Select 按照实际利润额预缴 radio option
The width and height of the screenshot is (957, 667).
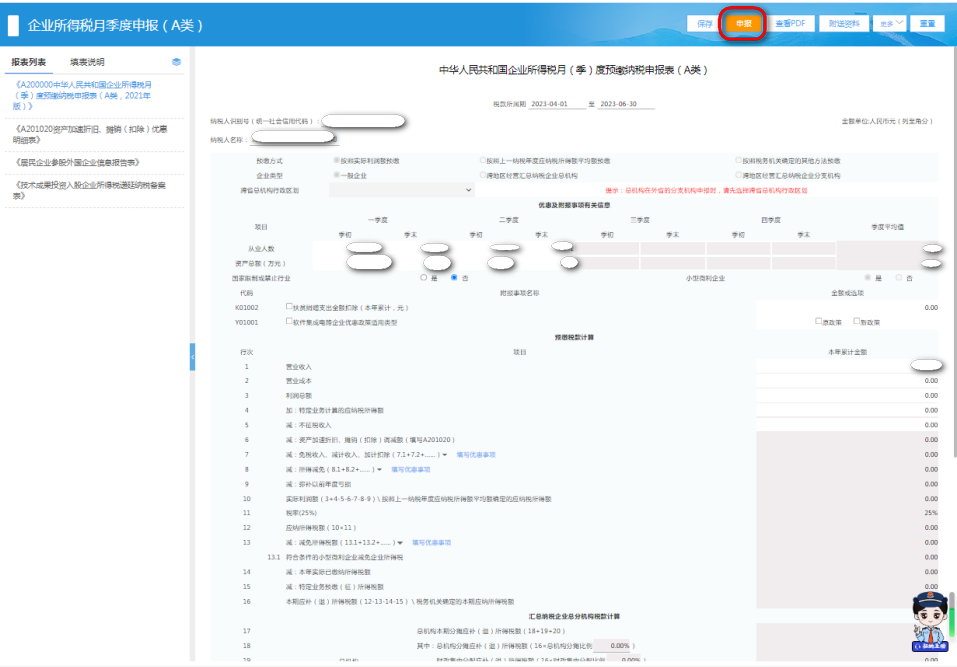click(x=336, y=160)
